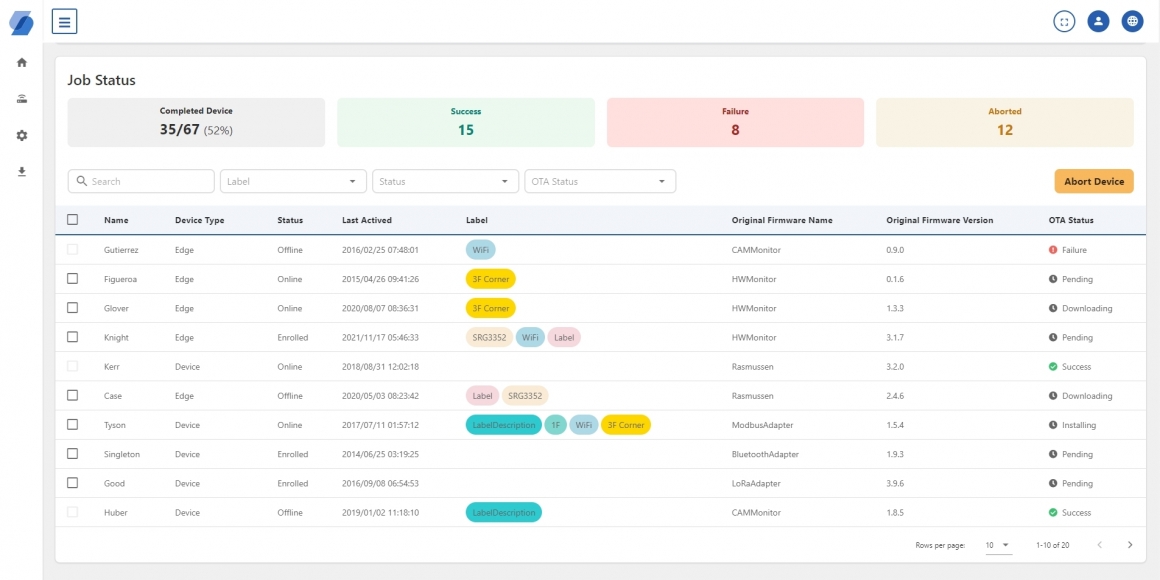Open the OTA Status filter dropdown

[x=600, y=181]
